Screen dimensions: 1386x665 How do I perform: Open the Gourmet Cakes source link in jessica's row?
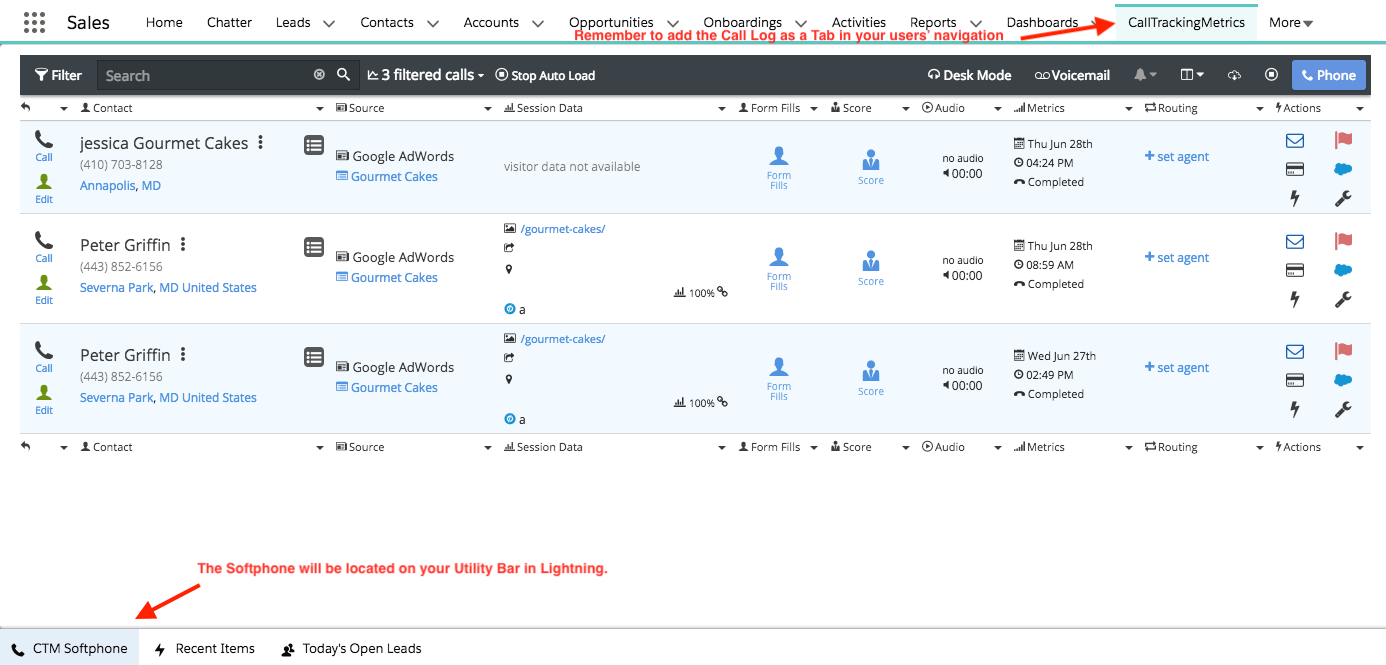[x=394, y=176]
